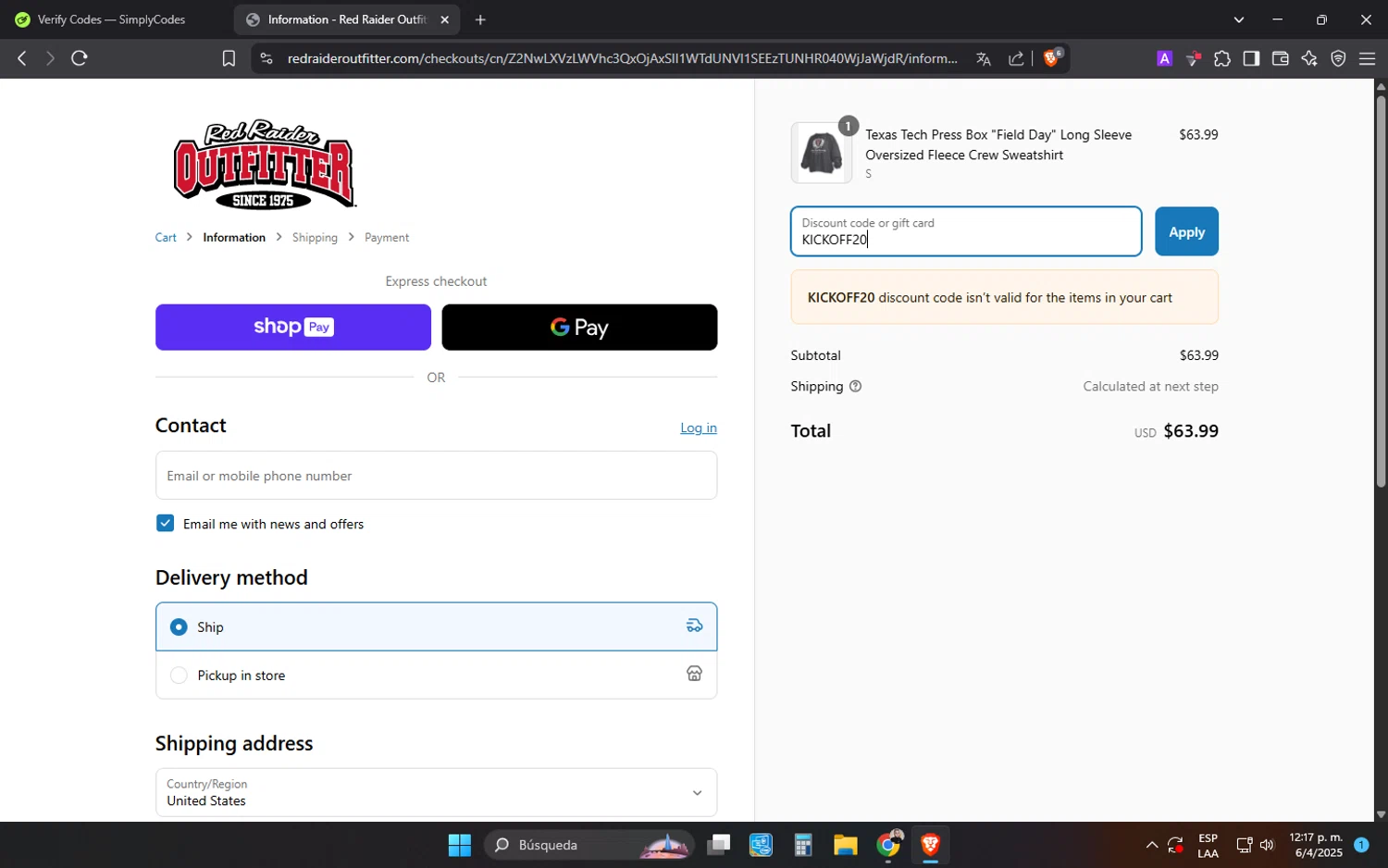Open the Windows Start menu
The image size is (1388, 868).
460,845
